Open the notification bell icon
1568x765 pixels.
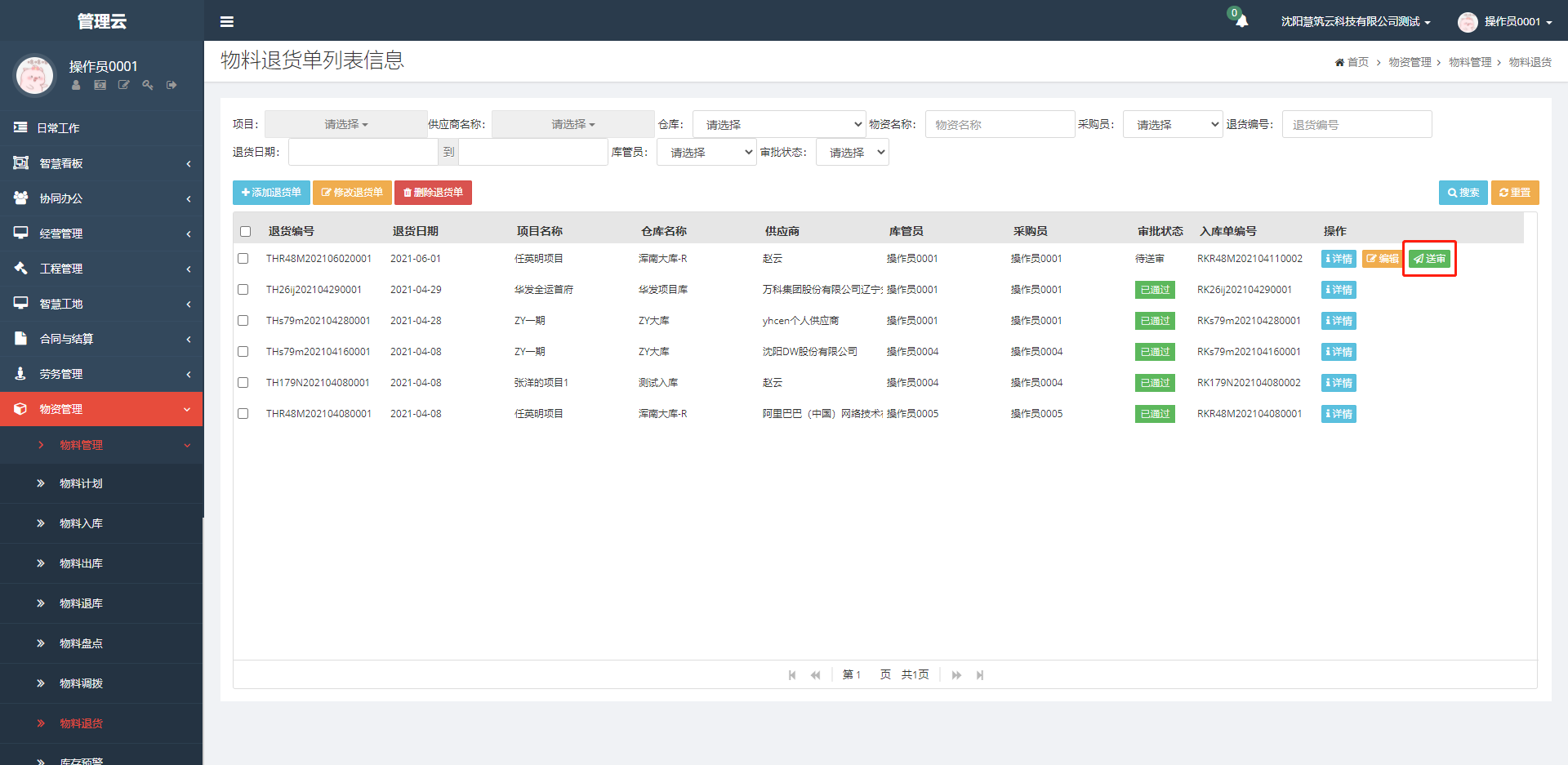point(1241,21)
